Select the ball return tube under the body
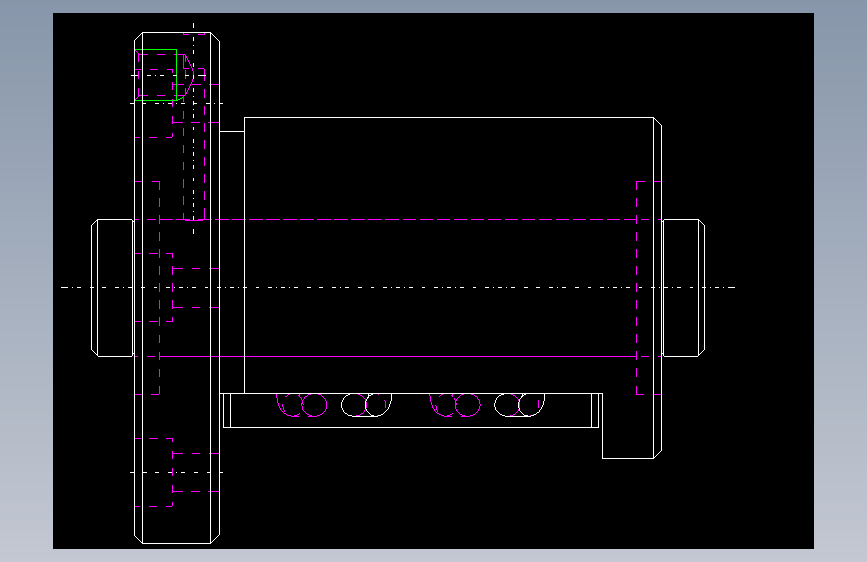This screenshot has height=562, width=867. [411, 410]
